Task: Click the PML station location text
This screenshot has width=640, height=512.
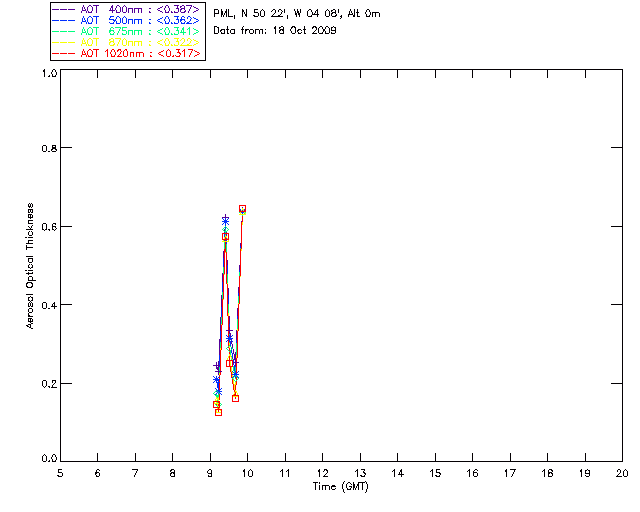Action: click(297, 14)
